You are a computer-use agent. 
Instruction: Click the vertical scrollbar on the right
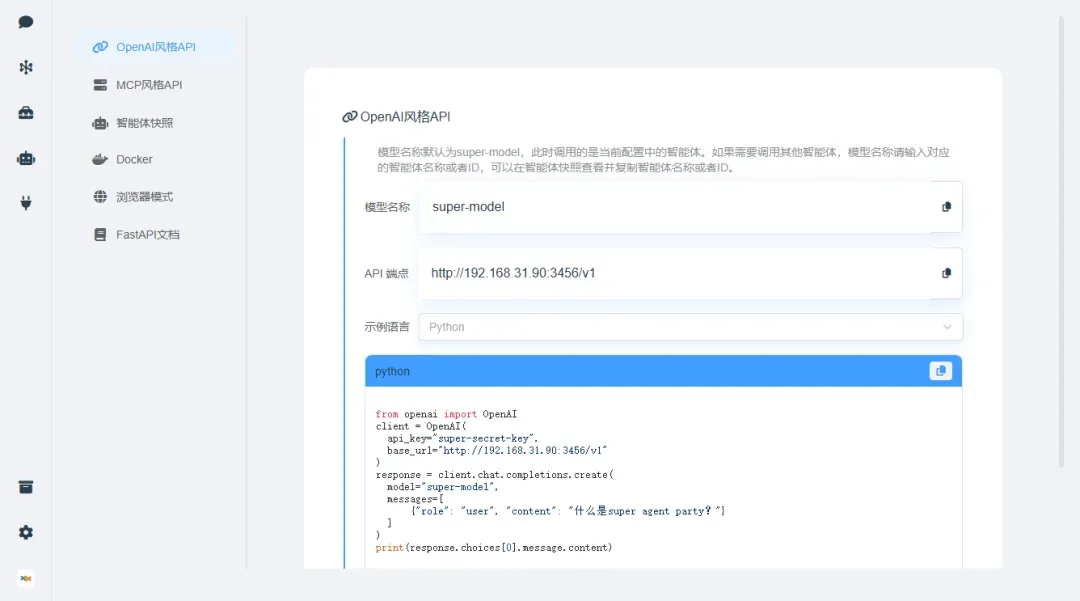[1061, 240]
